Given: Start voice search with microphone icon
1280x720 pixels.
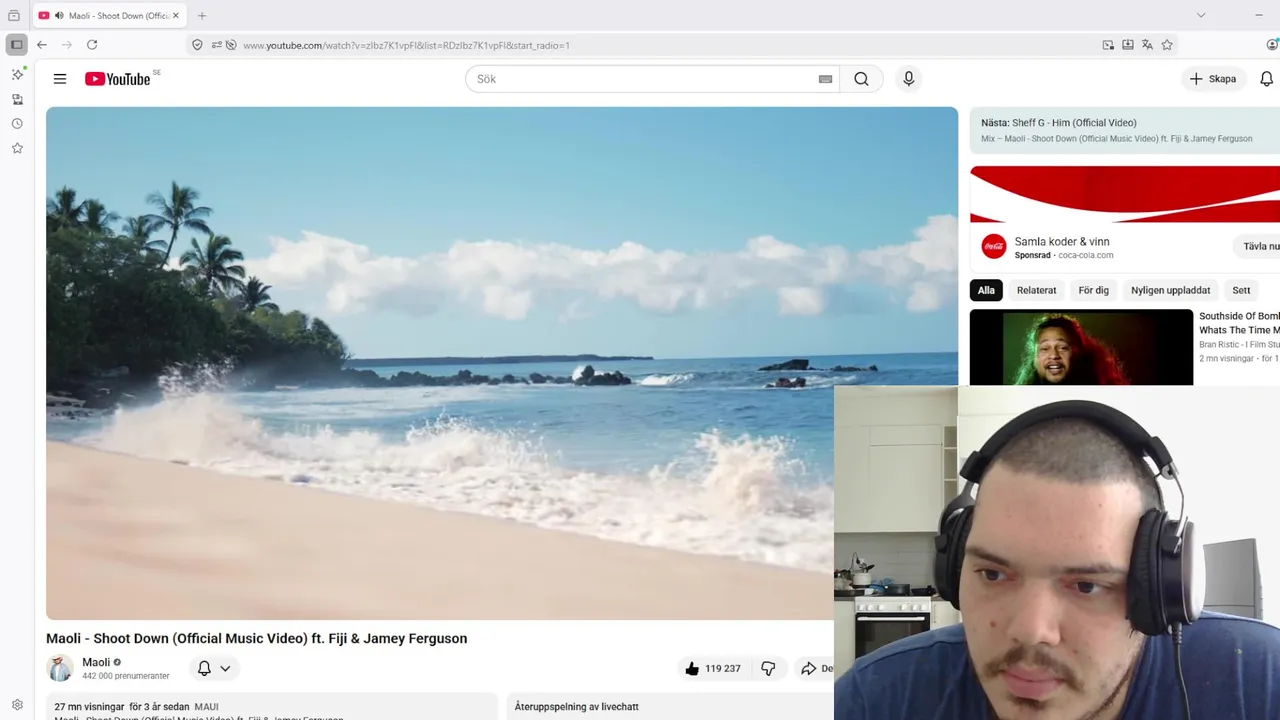Looking at the screenshot, I should pos(908,79).
